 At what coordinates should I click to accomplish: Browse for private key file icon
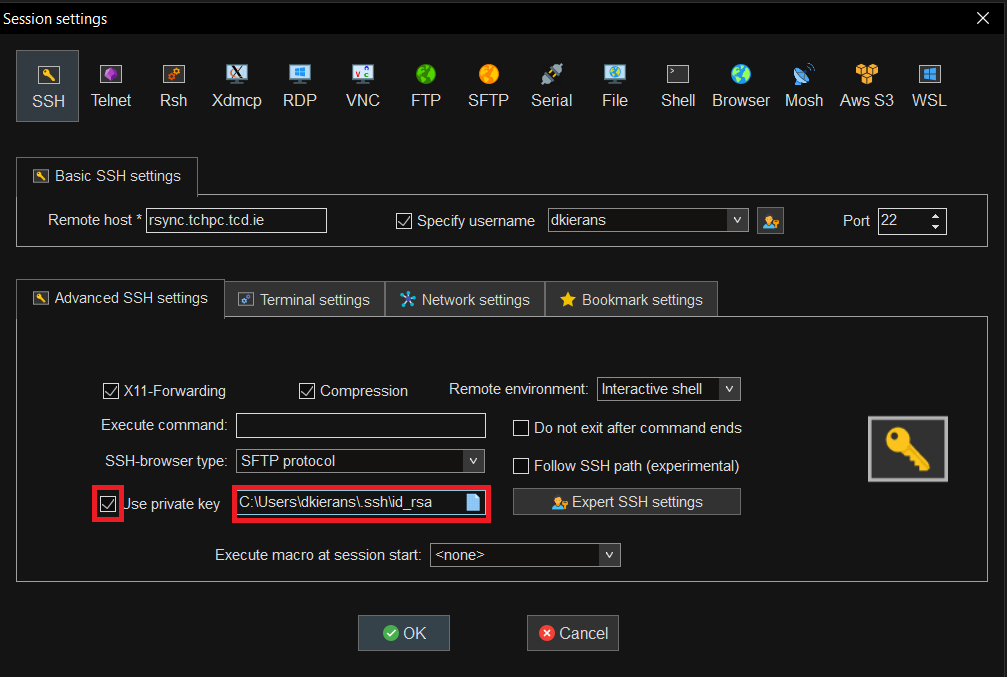coord(473,502)
